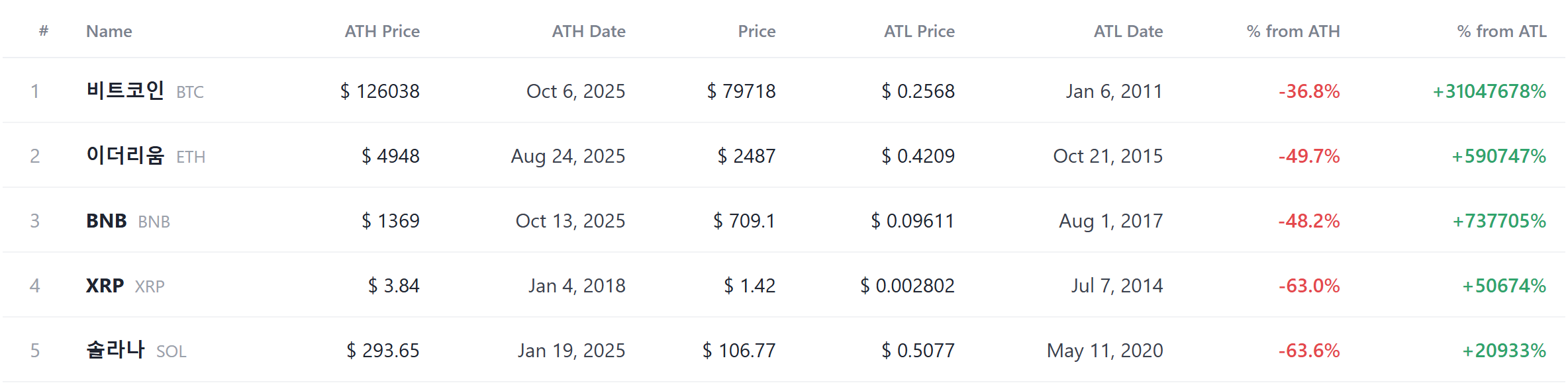Click Ethereum's -49.7% from ATH value
The height and width of the screenshot is (385, 1568).
click(x=1309, y=155)
